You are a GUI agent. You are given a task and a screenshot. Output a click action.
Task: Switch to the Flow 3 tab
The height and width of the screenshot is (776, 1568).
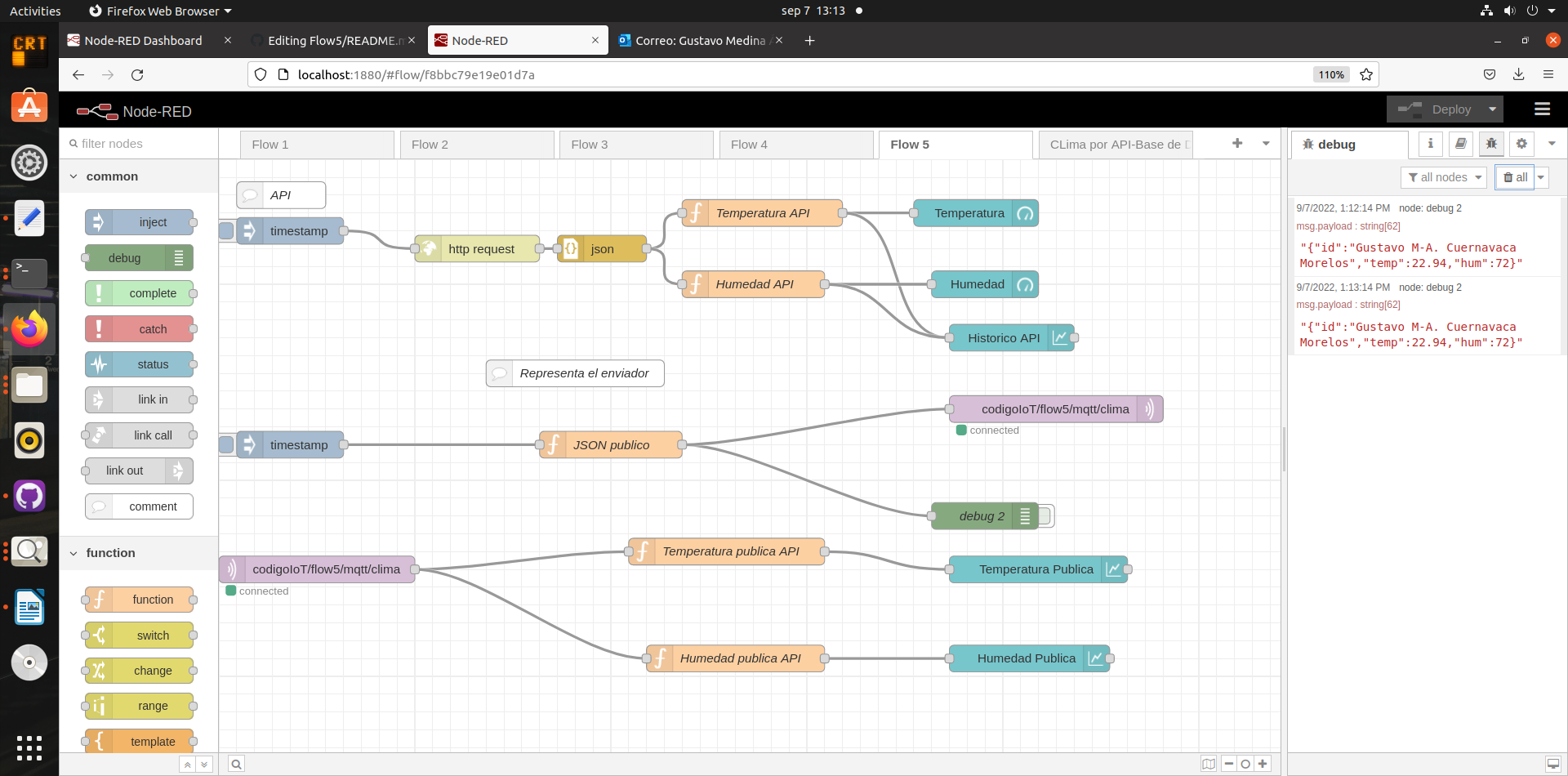636,145
